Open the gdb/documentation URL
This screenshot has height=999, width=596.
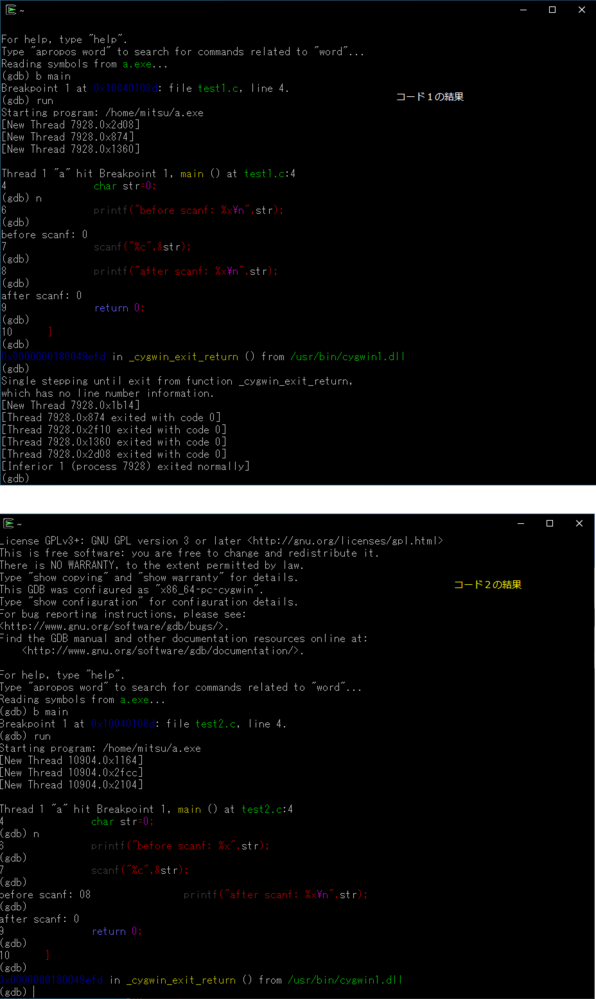click(163, 651)
